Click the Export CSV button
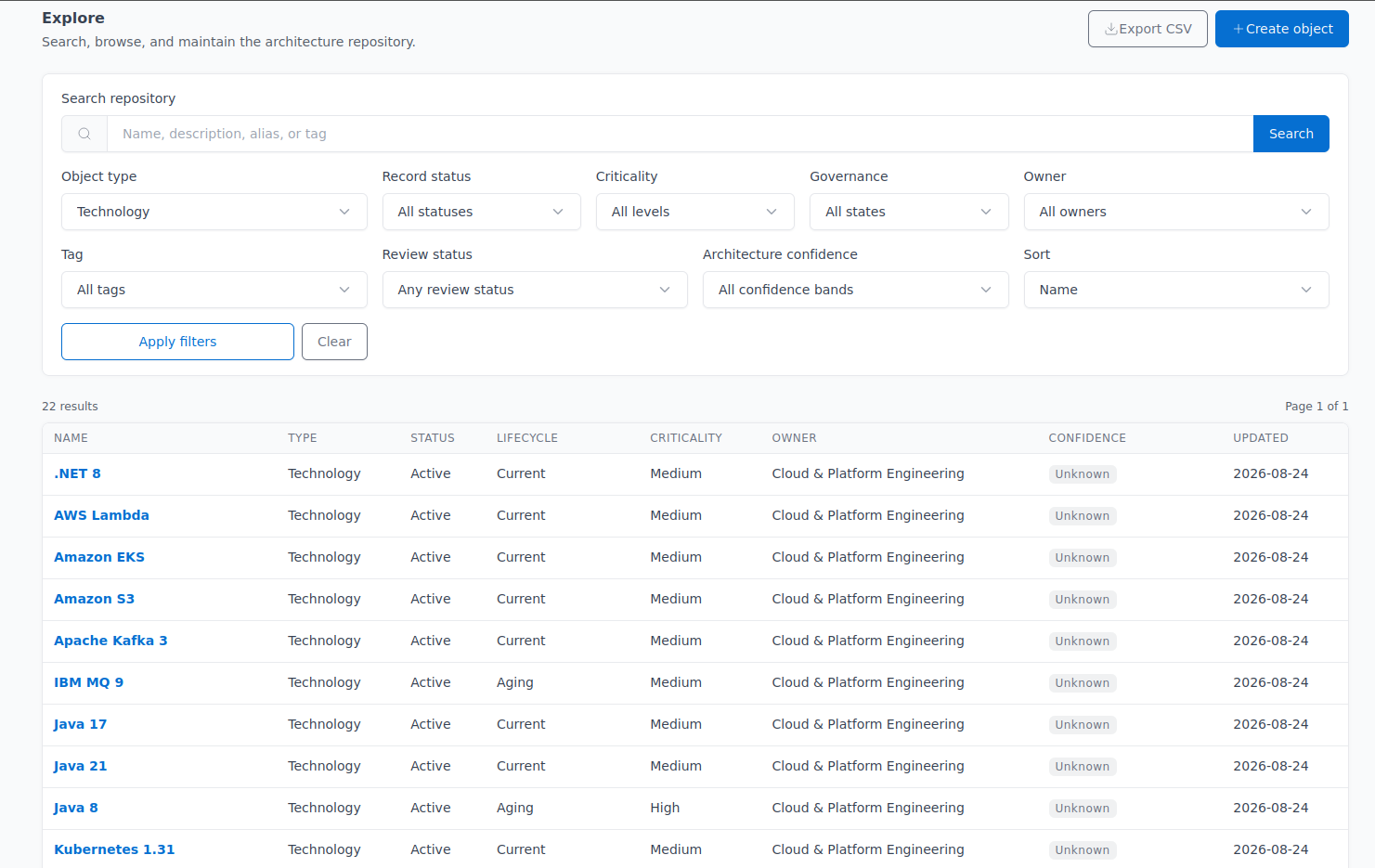 [1148, 29]
